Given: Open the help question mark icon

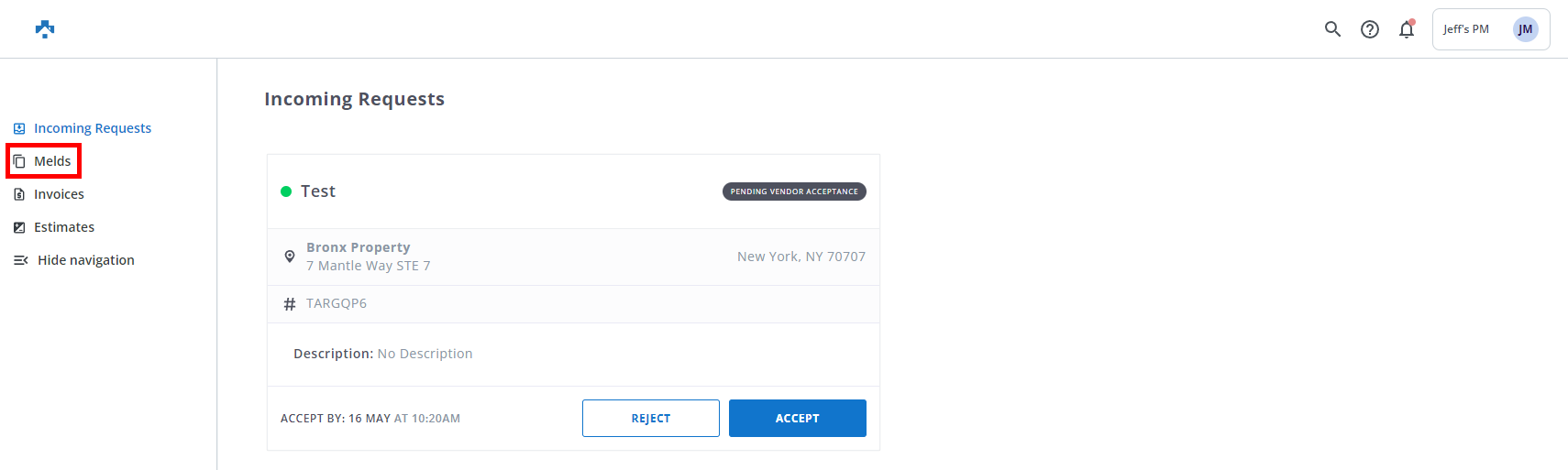Looking at the screenshot, I should (x=1370, y=29).
